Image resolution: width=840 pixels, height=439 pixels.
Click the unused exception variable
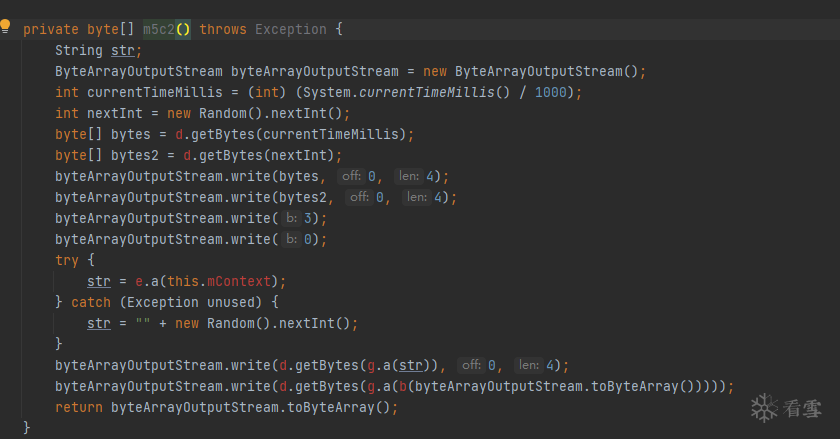[x=230, y=302]
